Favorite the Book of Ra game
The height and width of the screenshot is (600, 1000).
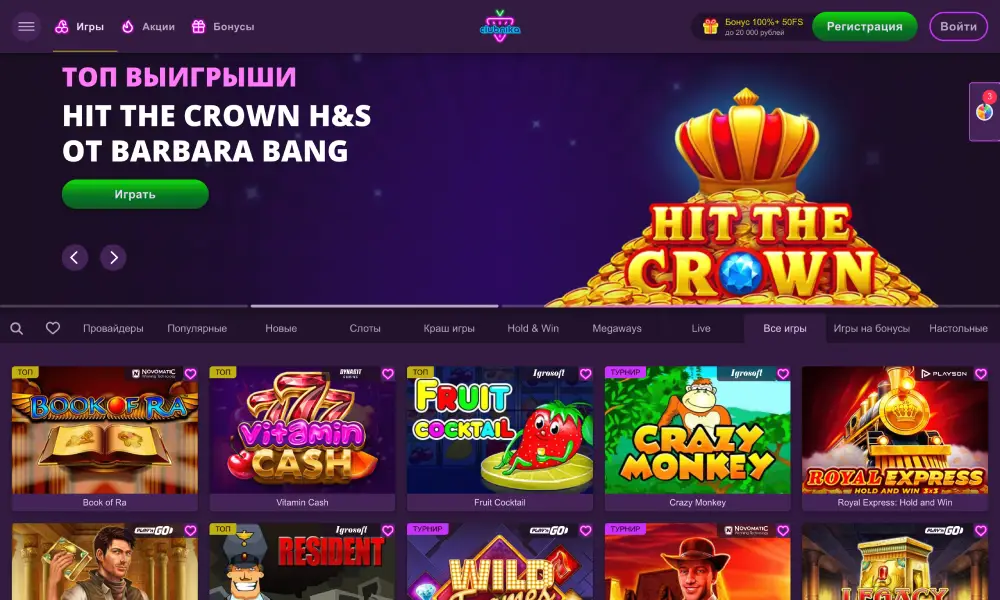click(x=190, y=374)
